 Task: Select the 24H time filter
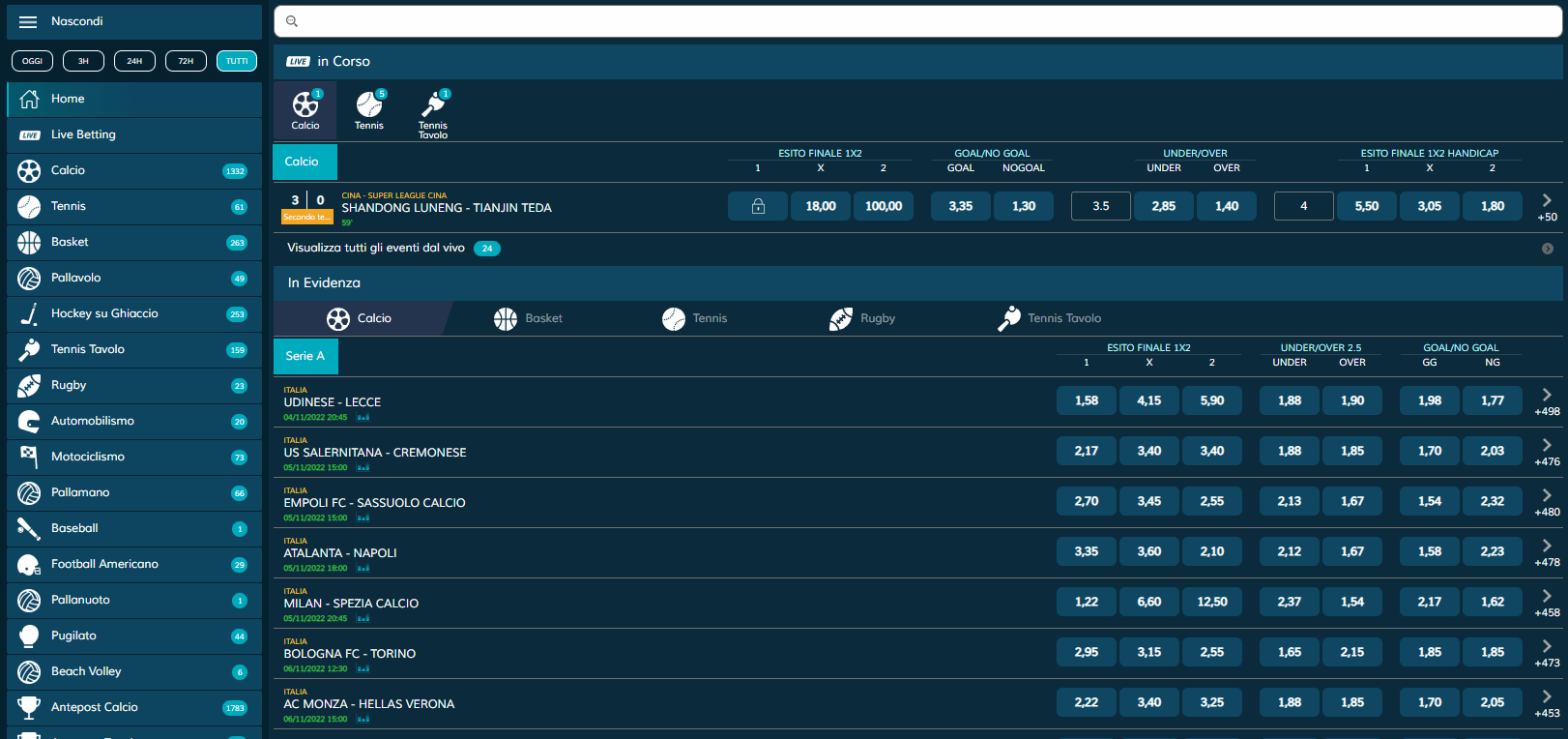click(134, 61)
